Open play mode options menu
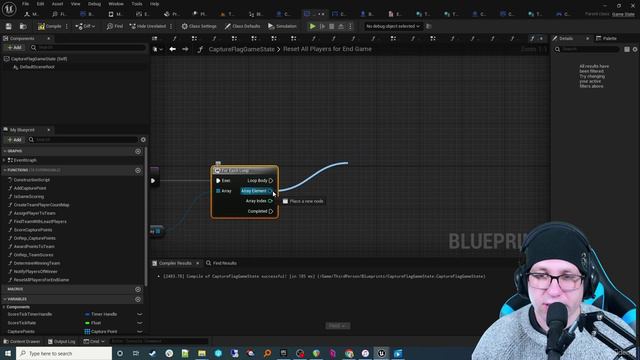Viewport: 640px width, 360px height. tap(350, 26)
